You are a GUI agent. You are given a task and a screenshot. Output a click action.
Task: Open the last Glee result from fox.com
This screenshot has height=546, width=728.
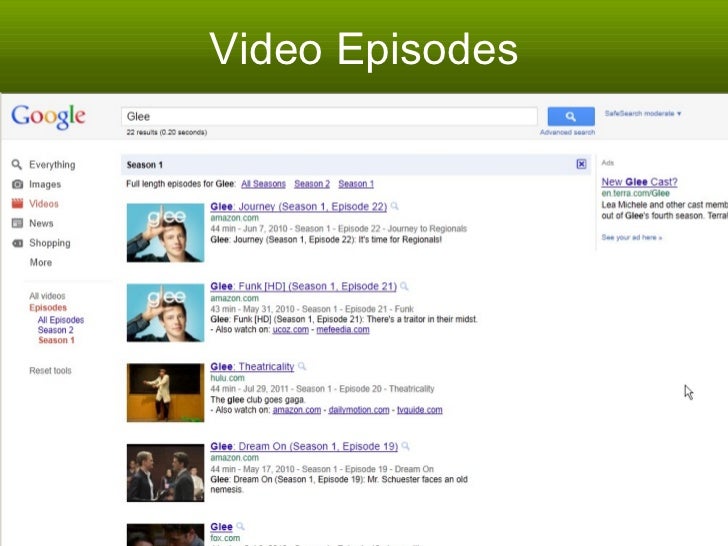pos(221,527)
